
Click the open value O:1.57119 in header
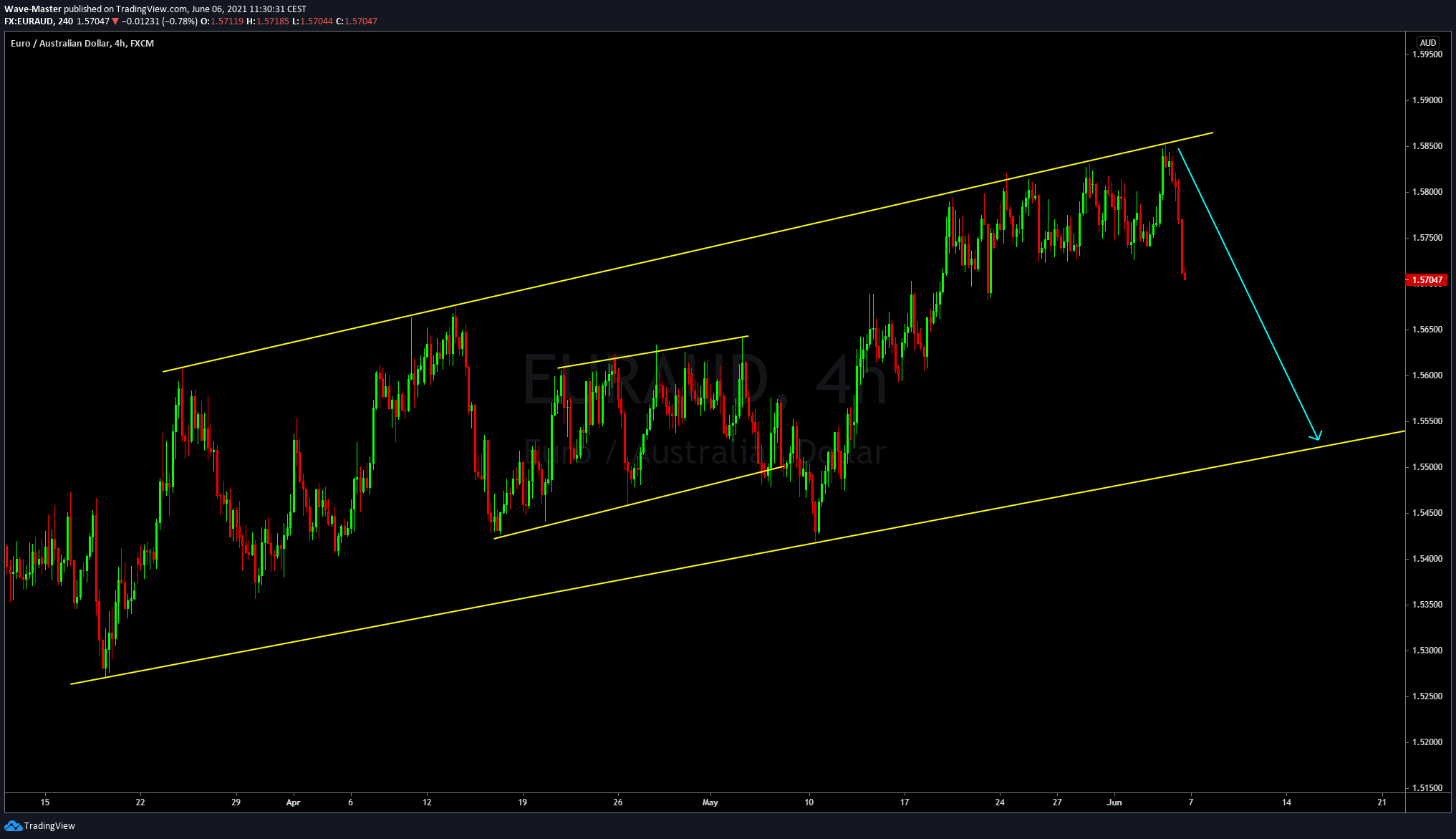click(x=222, y=21)
